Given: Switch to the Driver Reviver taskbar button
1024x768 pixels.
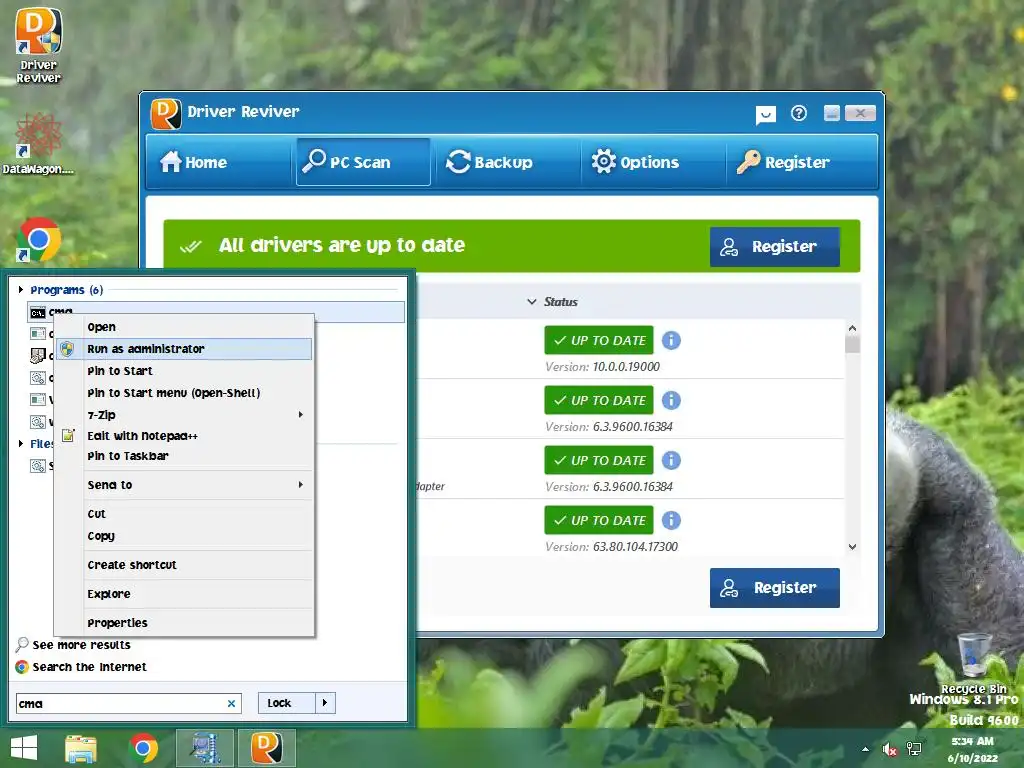Looking at the screenshot, I should [x=266, y=748].
